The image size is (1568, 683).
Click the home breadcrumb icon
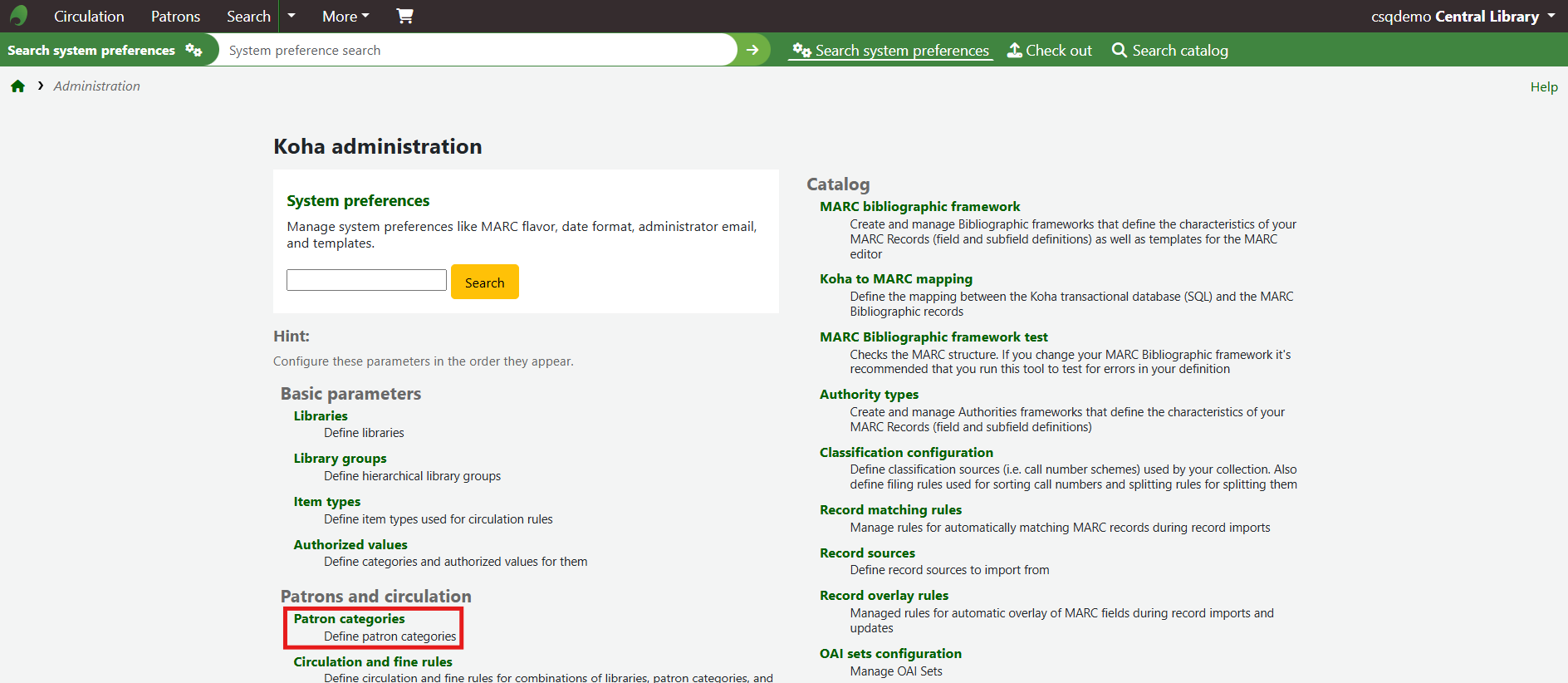pos(17,86)
